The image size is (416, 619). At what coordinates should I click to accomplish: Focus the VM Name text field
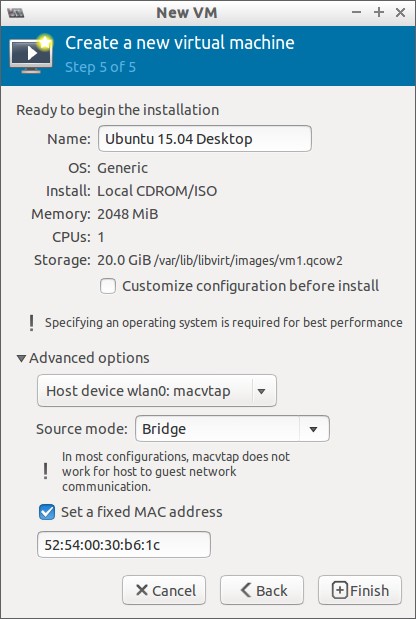point(205,139)
